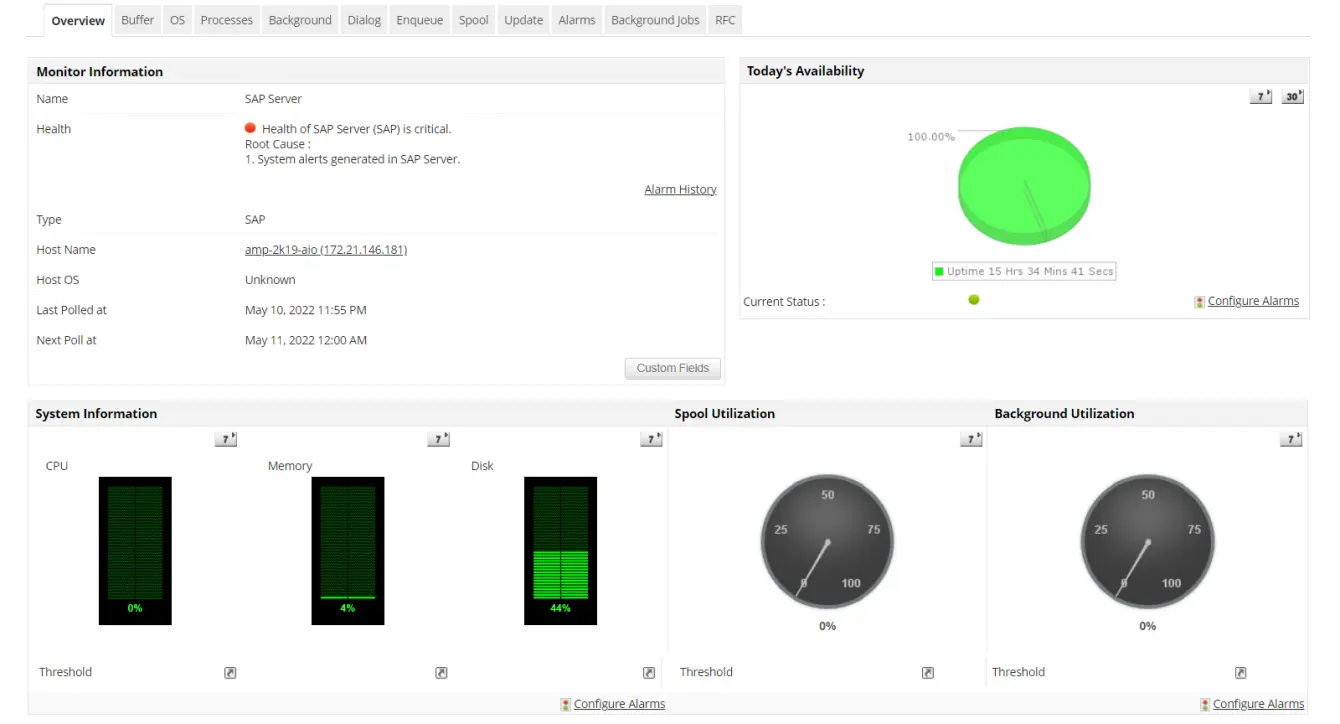Open the Alarm History link
This screenshot has height=724, width=1340.
click(x=680, y=189)
